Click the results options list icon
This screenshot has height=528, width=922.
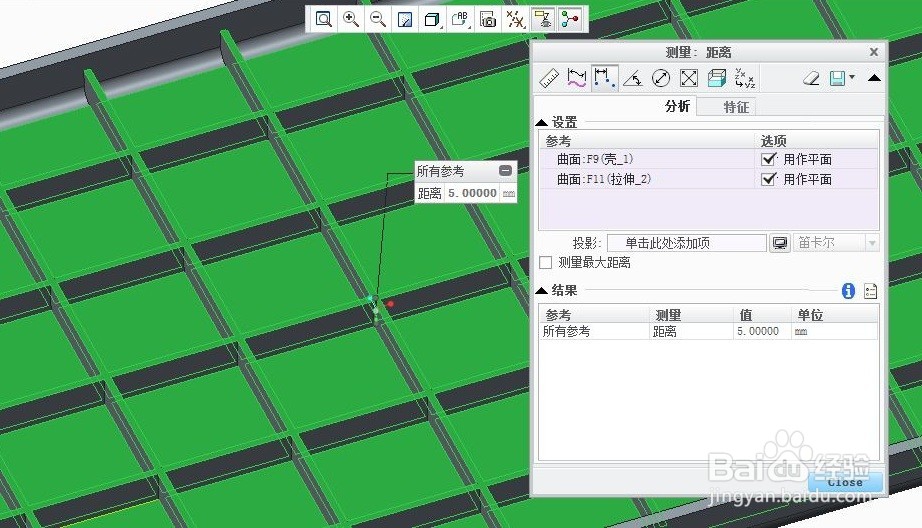871,291
